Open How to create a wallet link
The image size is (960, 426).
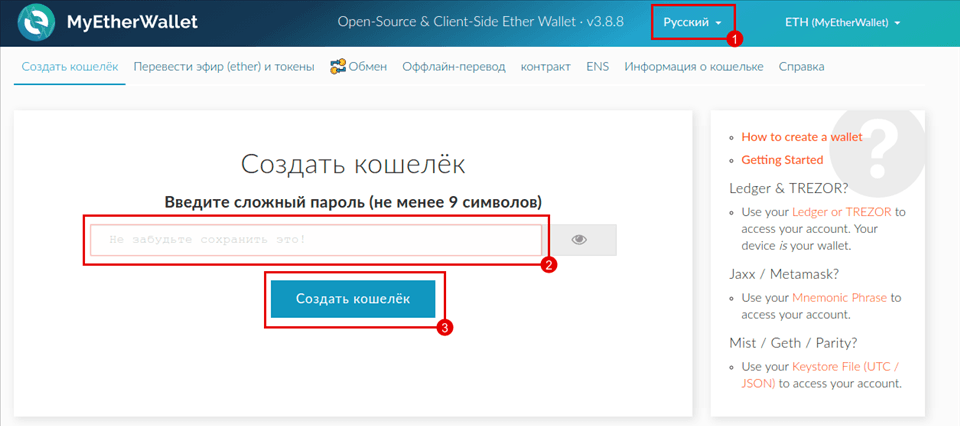click(x=802, y=136)
